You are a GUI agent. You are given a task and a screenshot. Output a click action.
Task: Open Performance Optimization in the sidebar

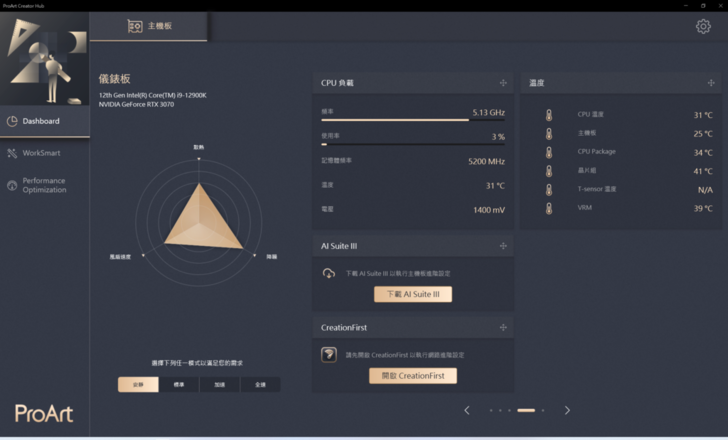coord(45,185)
